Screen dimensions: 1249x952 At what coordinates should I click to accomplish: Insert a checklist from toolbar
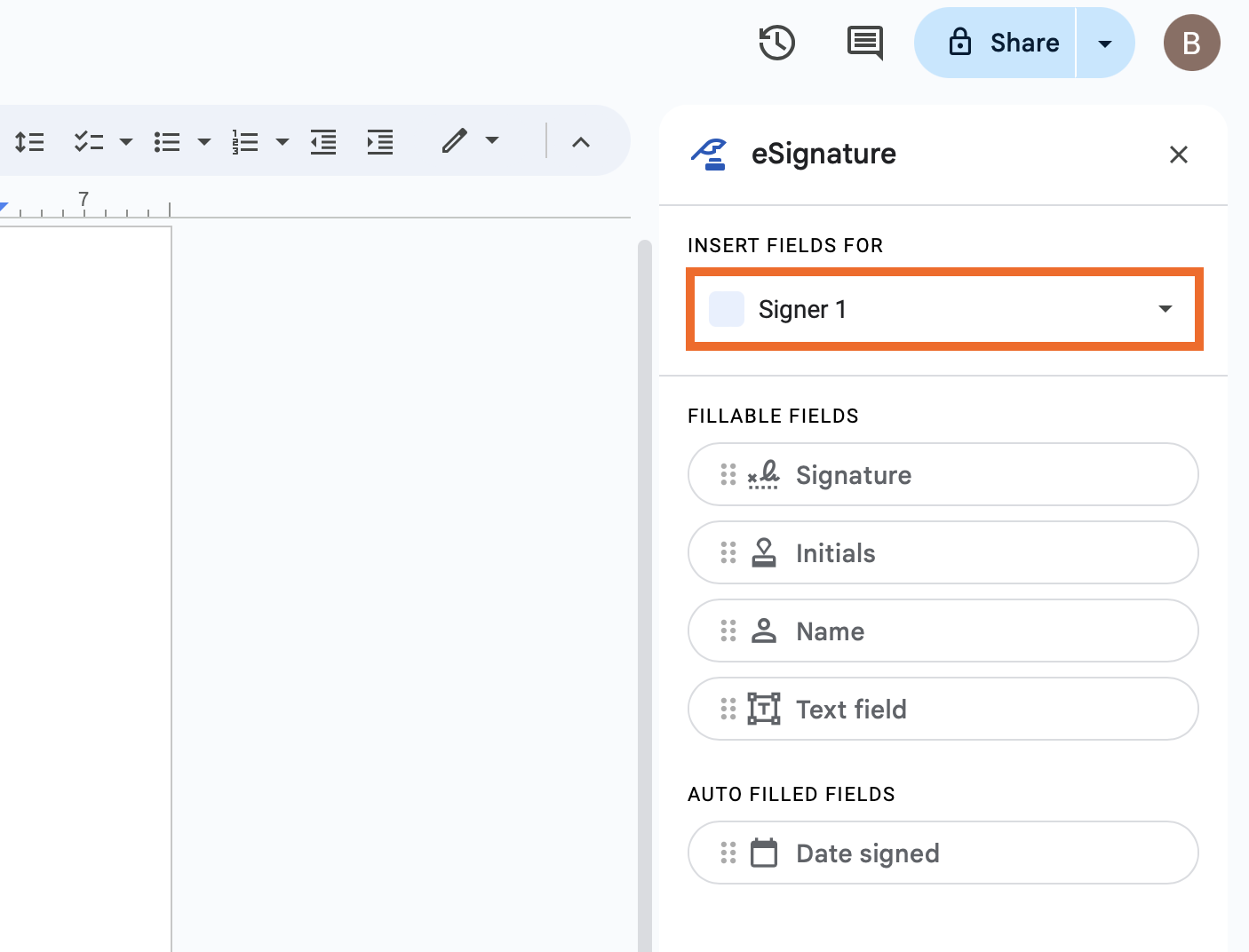click(89, 142)
